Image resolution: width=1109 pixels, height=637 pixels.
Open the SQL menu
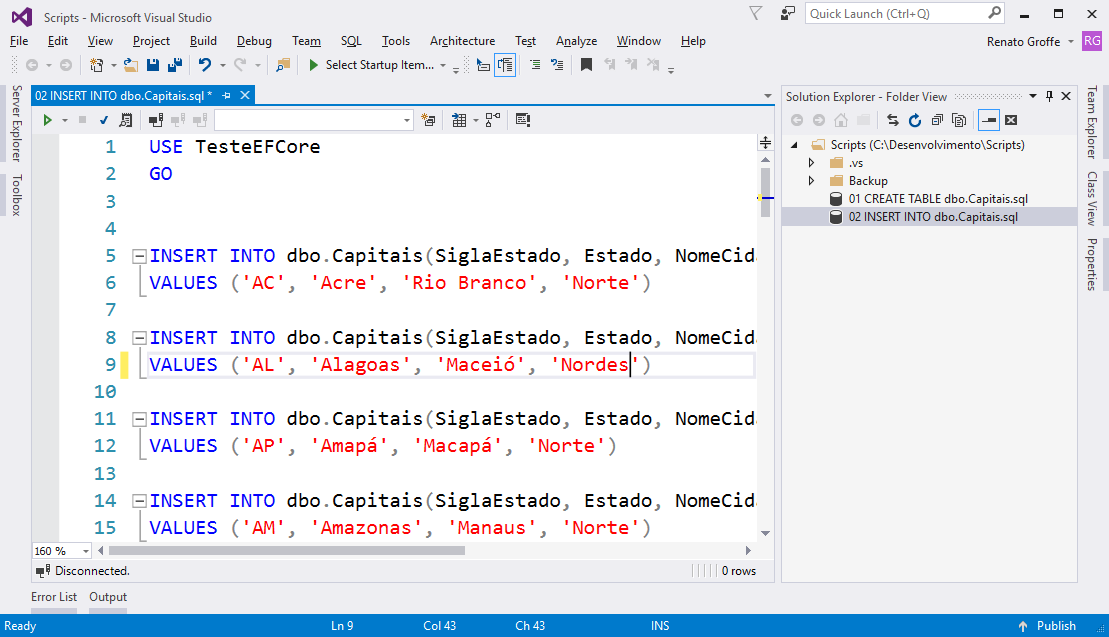pyautogui.click(x=351, y=41)
